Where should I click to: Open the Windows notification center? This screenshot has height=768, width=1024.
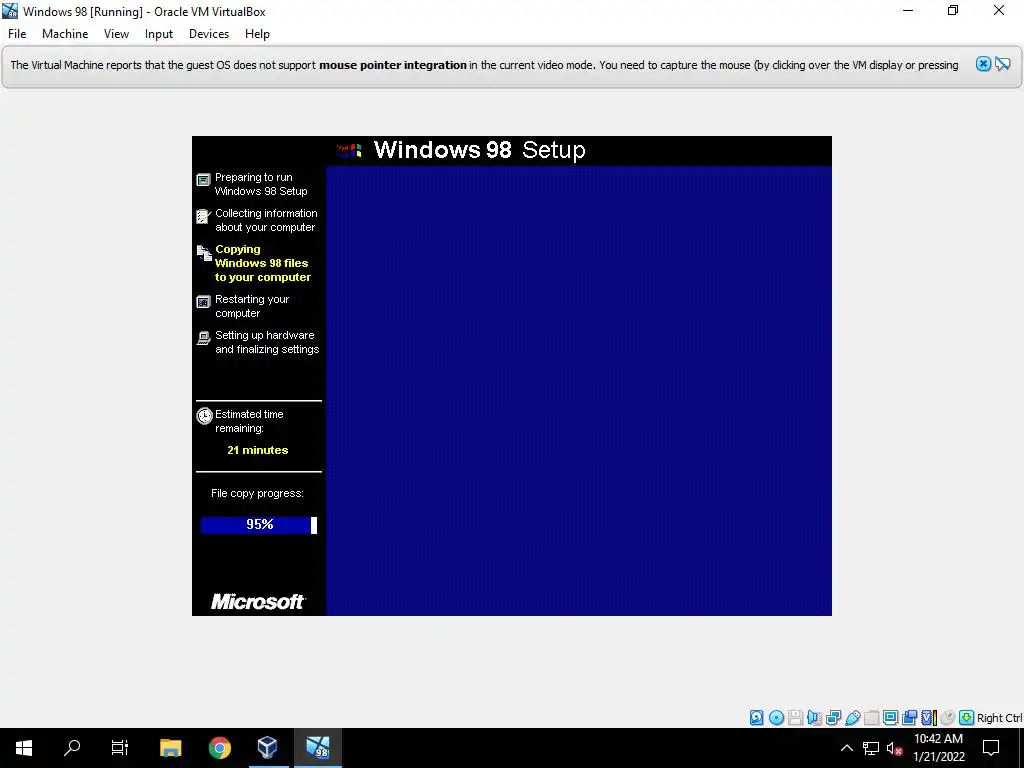991,748
